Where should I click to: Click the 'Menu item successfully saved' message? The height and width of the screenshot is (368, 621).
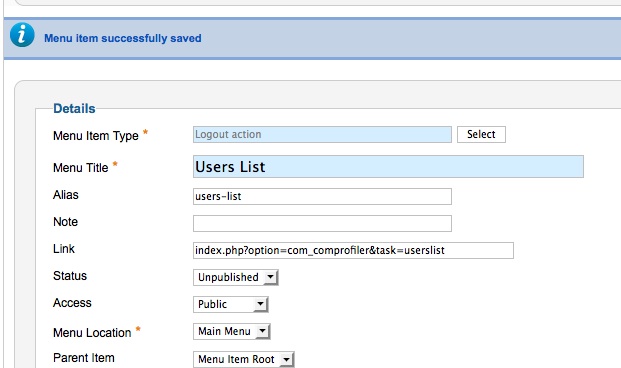(123, 38)
